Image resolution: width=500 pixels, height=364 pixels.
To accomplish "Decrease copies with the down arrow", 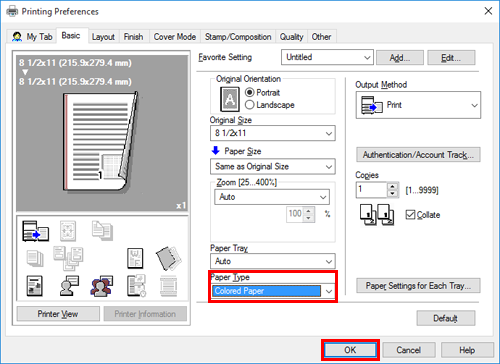I will (x=393, y=194).
